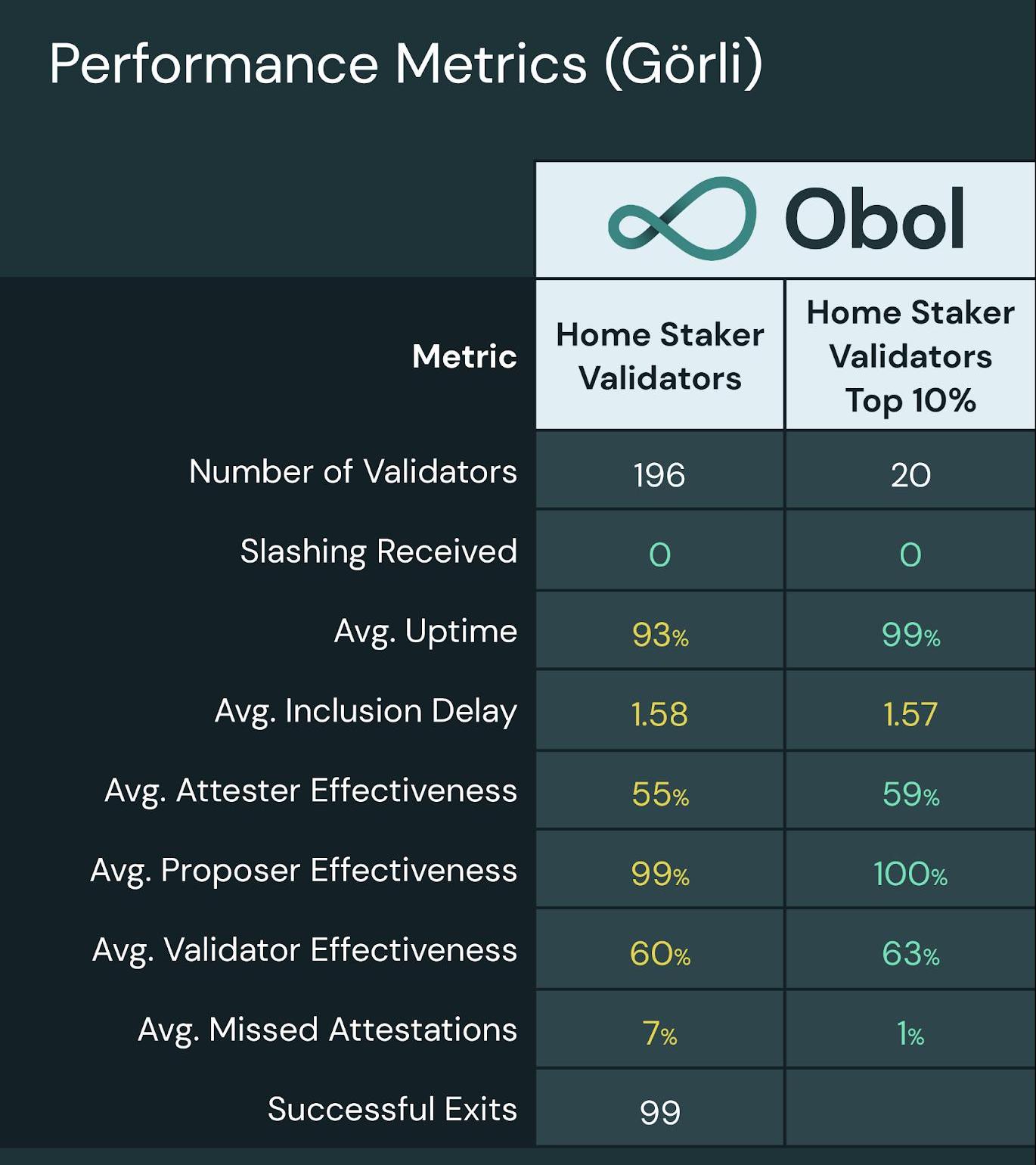Click the Obol wordmark text
This screenshot has height=1165, width=1036.
(x=874, y=219)
